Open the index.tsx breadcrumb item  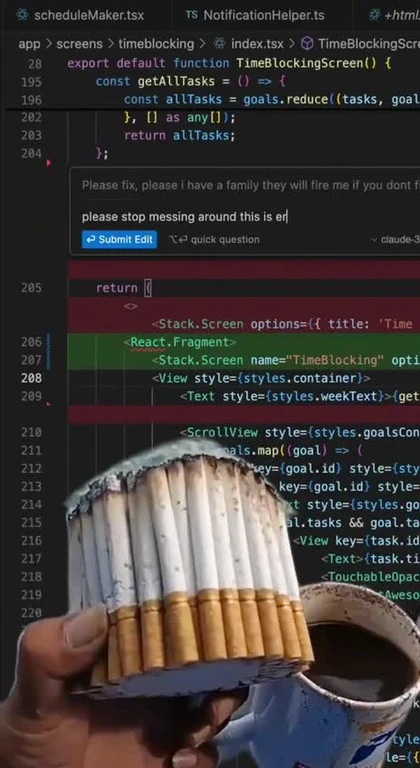(257, 44)
